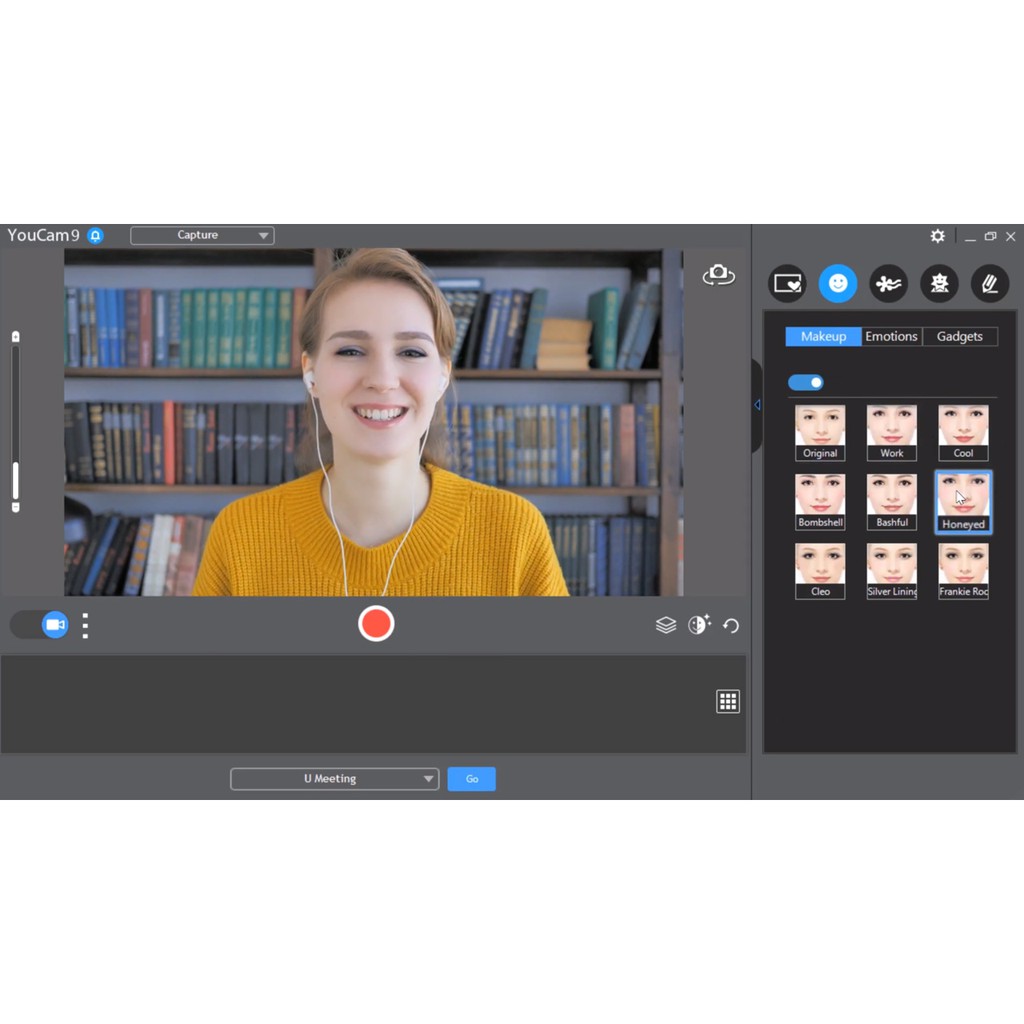Toggle the camera enable switch near preview bottom
Image resolution: width=1024 pixels, height=1024 pixels.
[39, 624]
